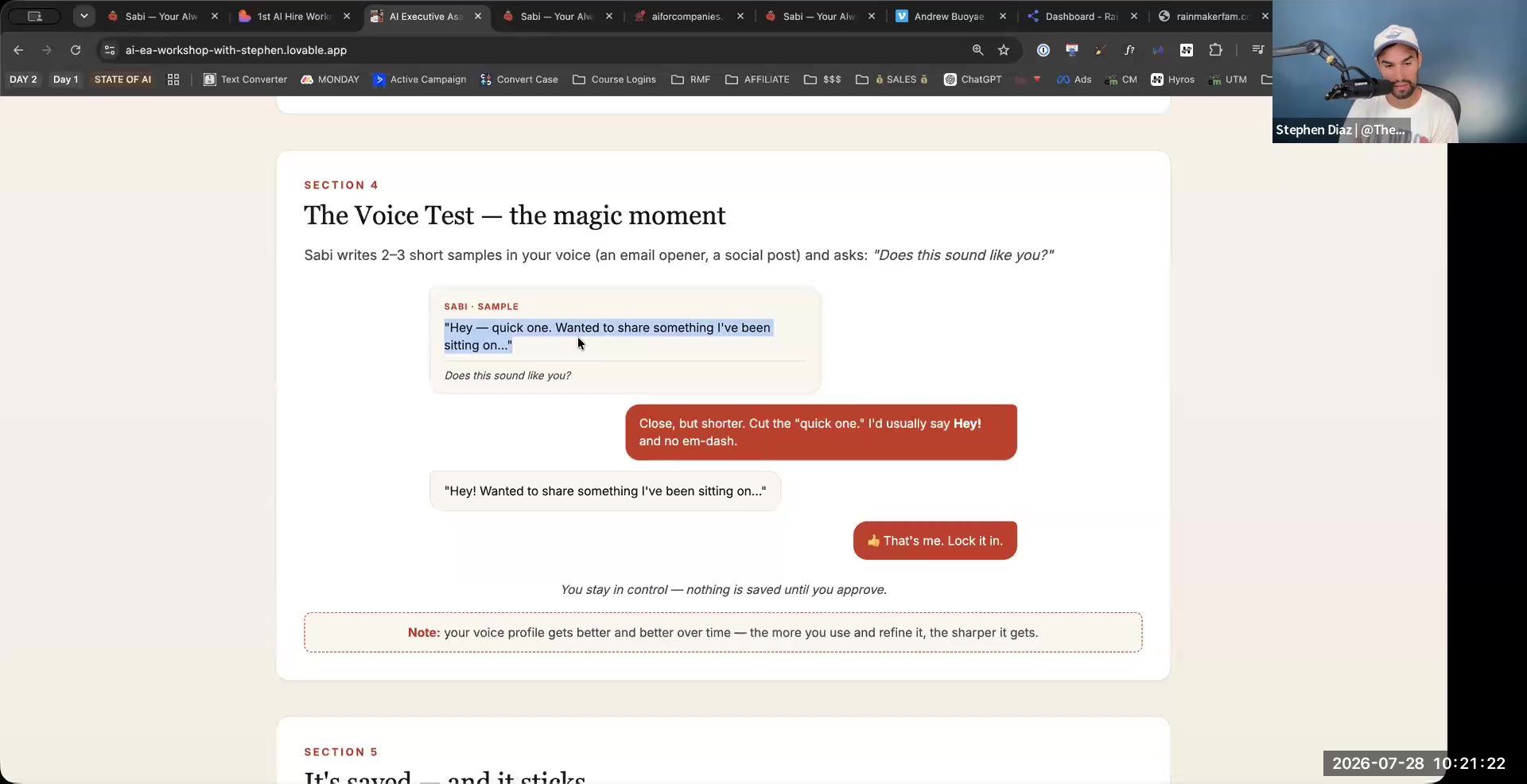The width and height of the screenshot is (1527, 784).
Task: Click the 'That's me. Lock it in.' bubble
Action: coord(935,541)
